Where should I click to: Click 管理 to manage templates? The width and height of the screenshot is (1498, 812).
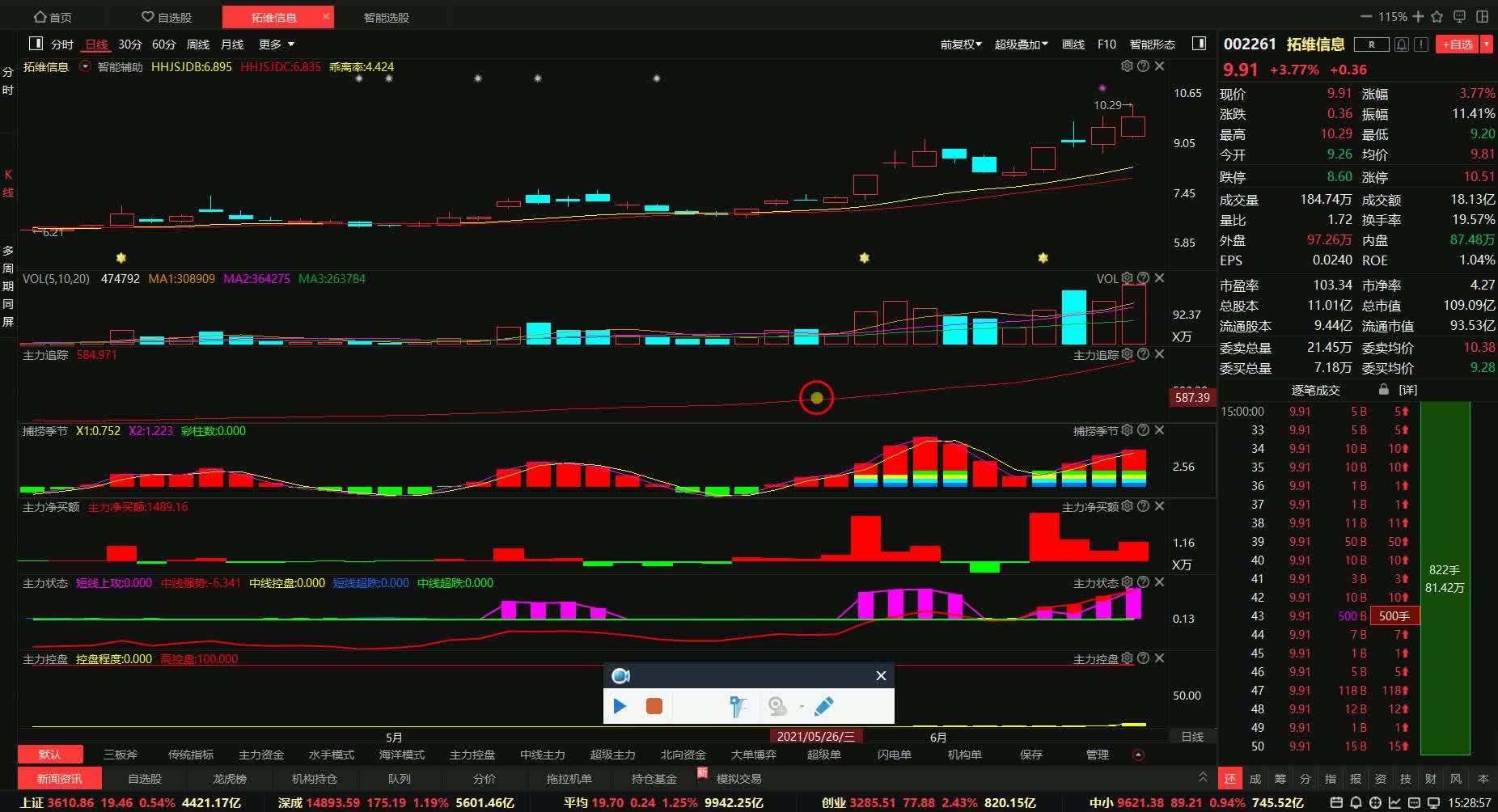pos(1098,755)
